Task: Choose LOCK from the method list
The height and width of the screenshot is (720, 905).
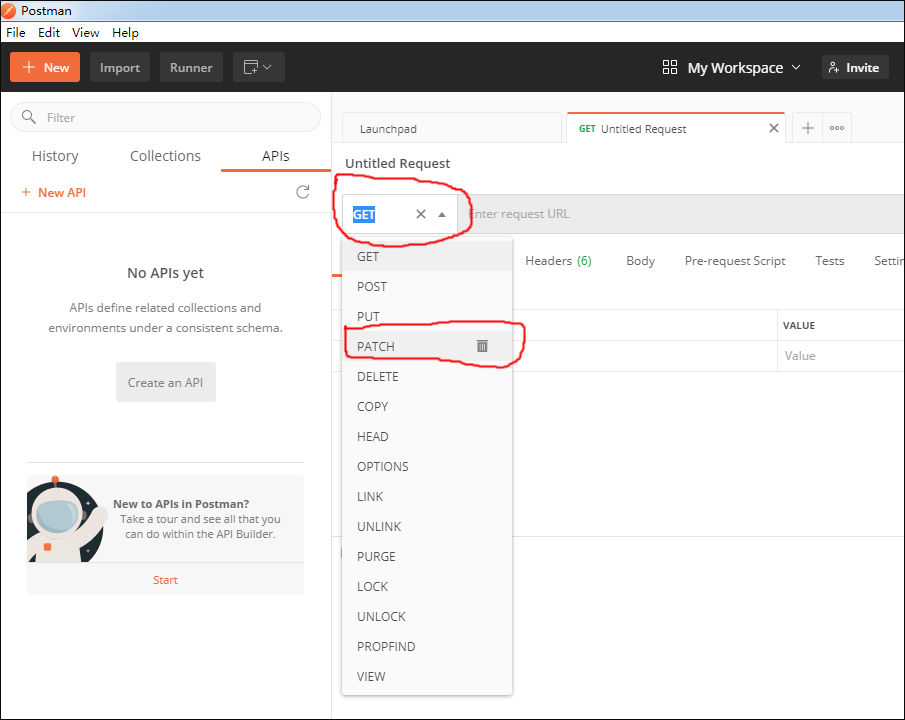Action: [427, 587]
